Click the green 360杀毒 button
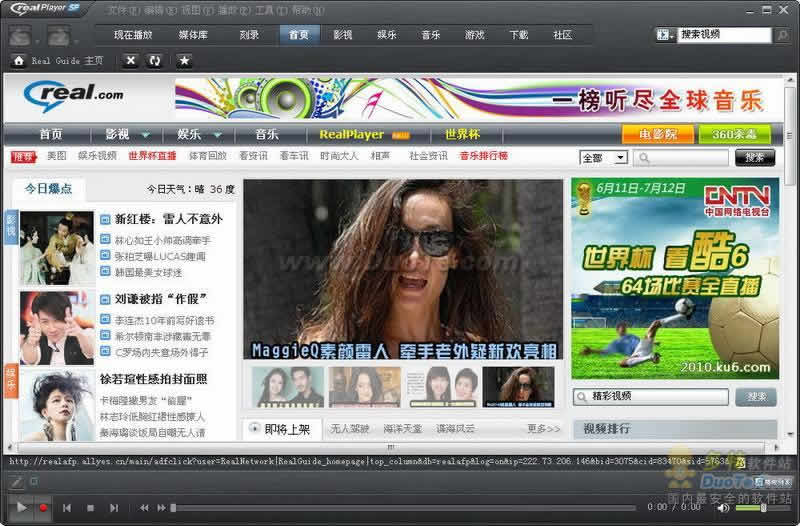 734,135
